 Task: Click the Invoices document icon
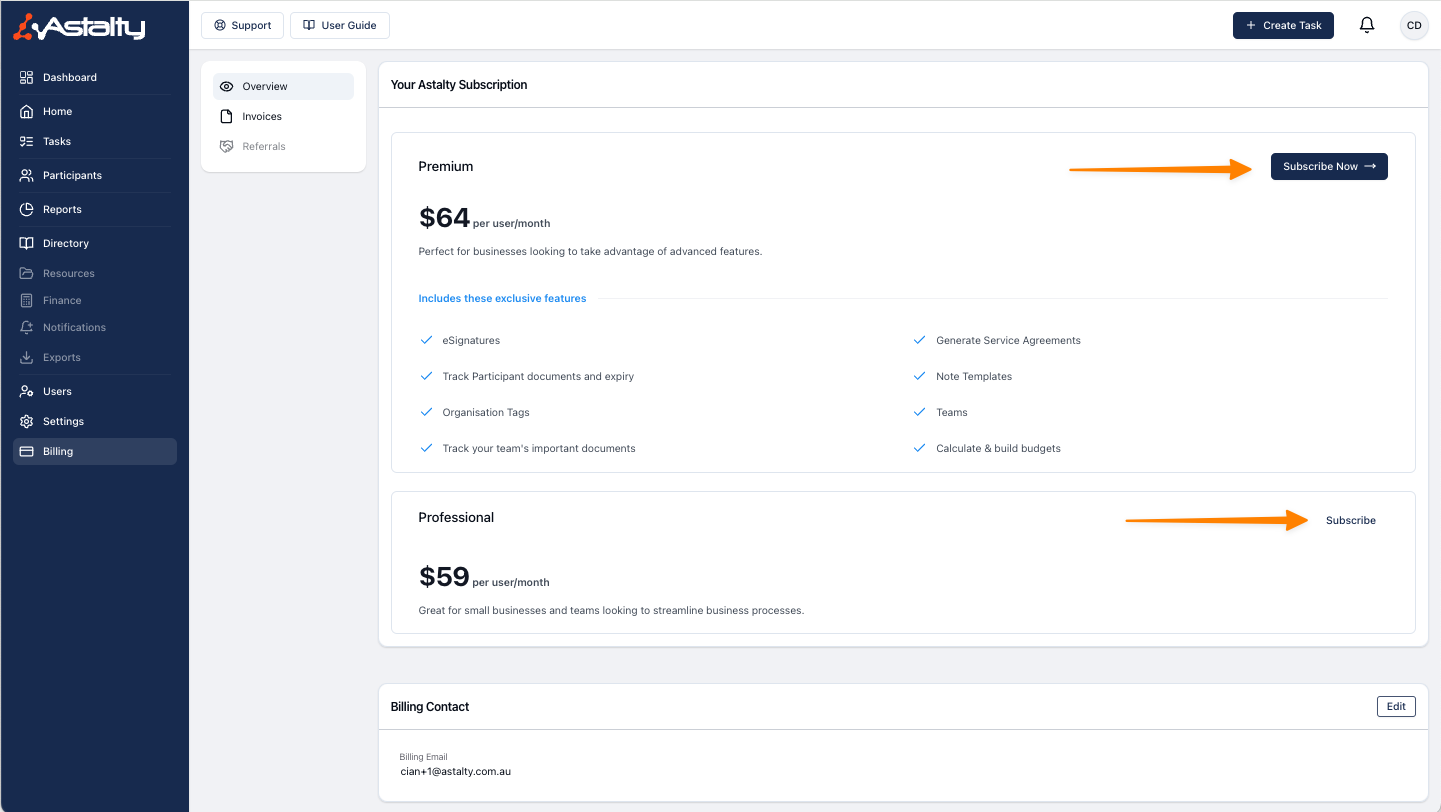point(227,116)
